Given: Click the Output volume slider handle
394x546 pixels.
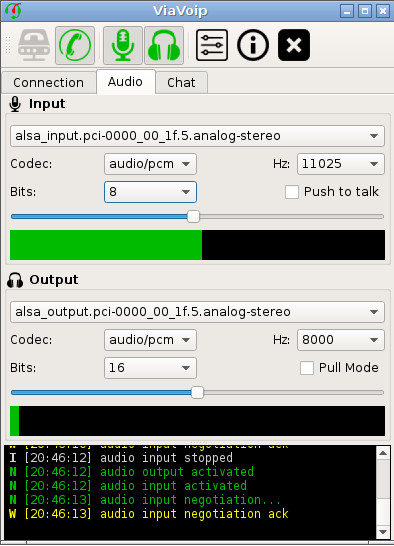Looking at the screenshot, I should point(198,393).
